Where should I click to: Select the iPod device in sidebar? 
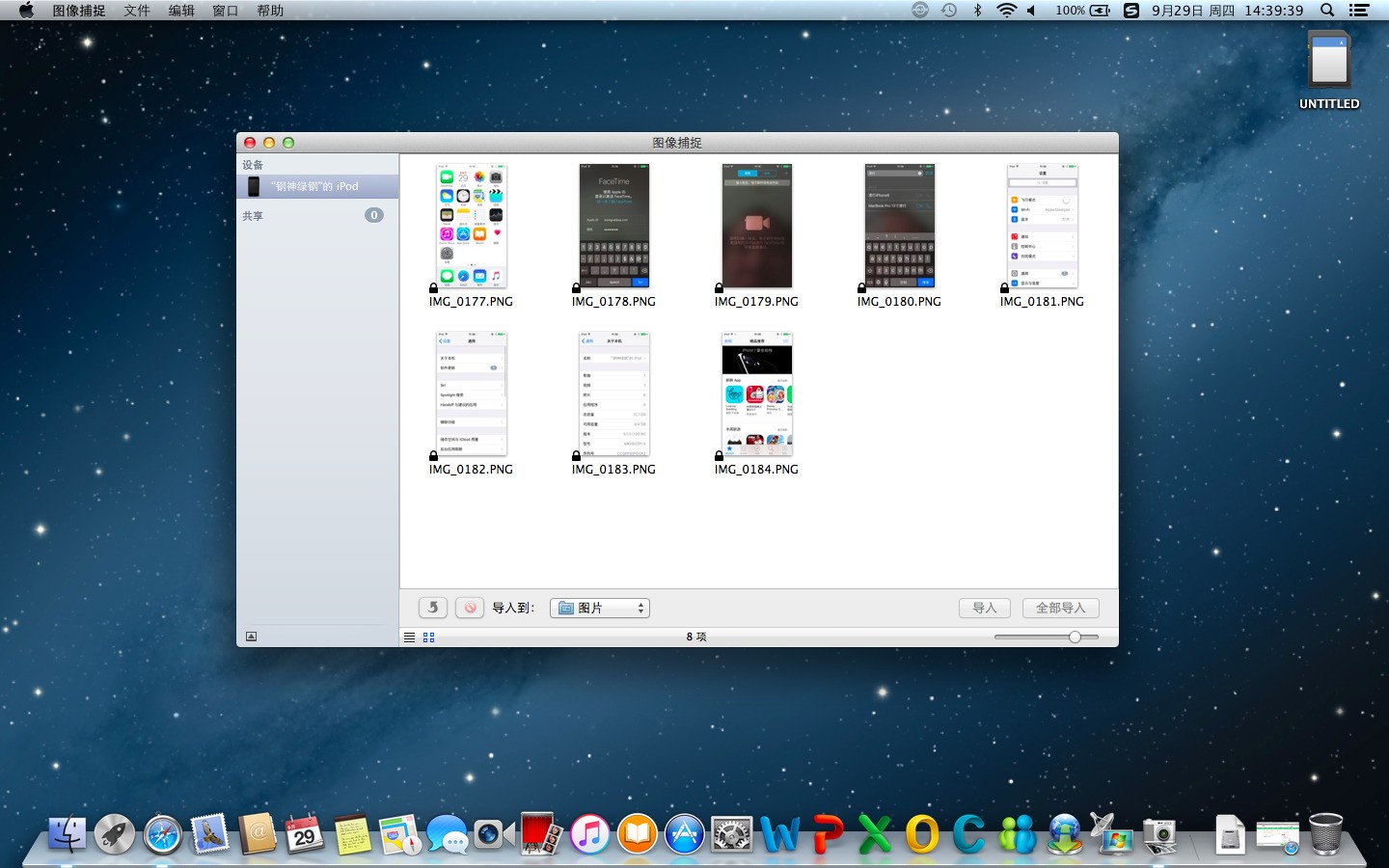point(317,186)
